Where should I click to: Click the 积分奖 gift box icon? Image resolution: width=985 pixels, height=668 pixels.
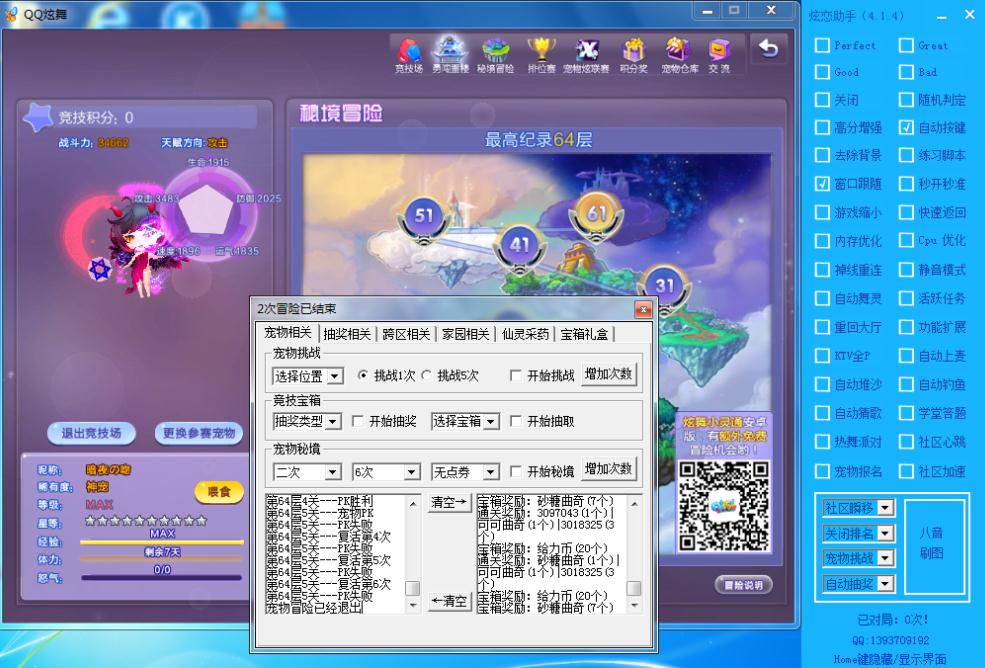pyautogui.click(x=633, y=54)
